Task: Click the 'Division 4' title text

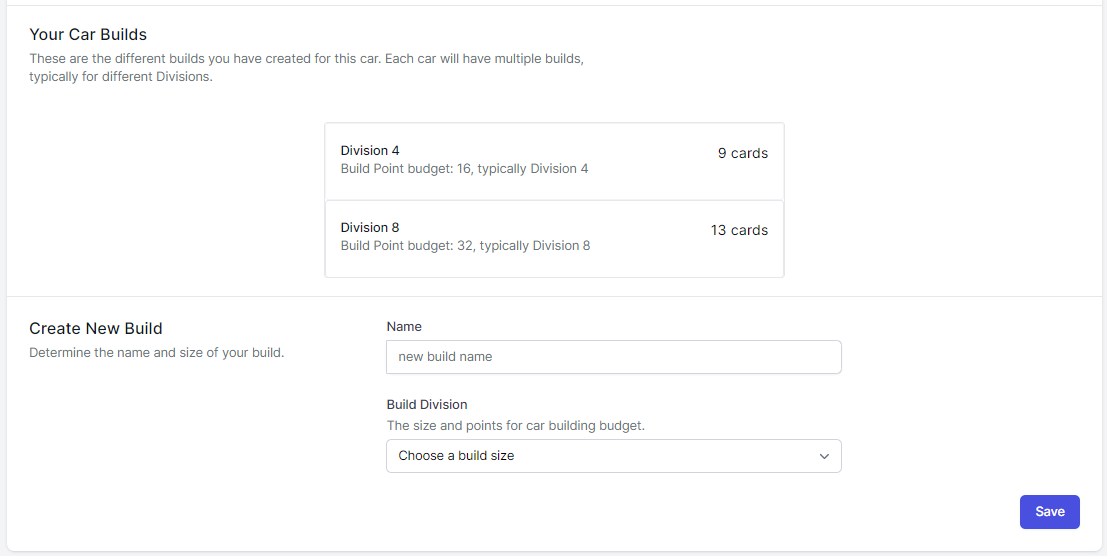Action: [370, 151]
